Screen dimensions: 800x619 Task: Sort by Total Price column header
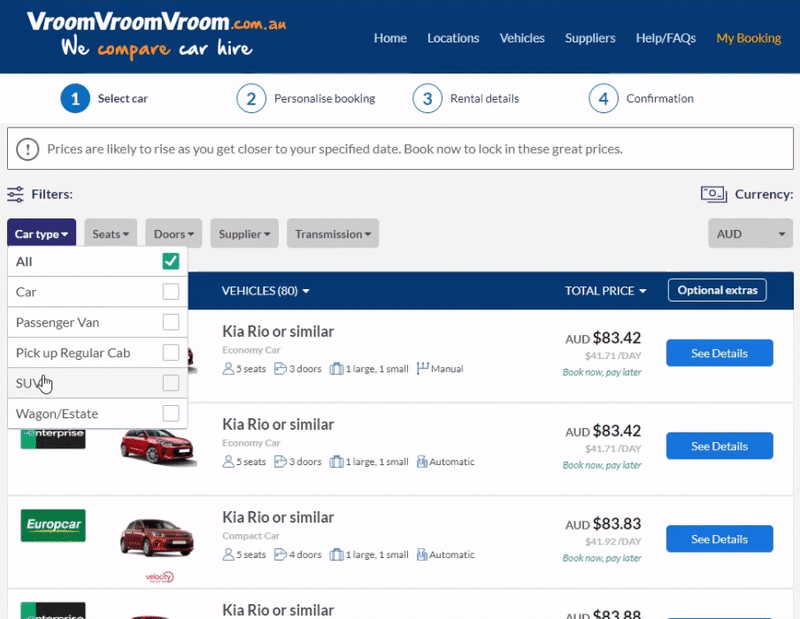[x=605, y=291]
